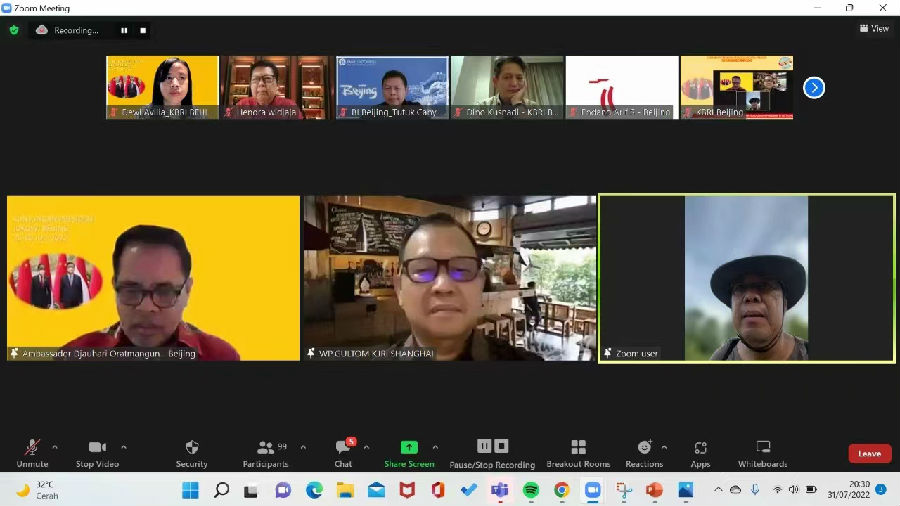Stop recording using the top-left stop button
Viewport: 900px width, 506px height.
point(143,30)
